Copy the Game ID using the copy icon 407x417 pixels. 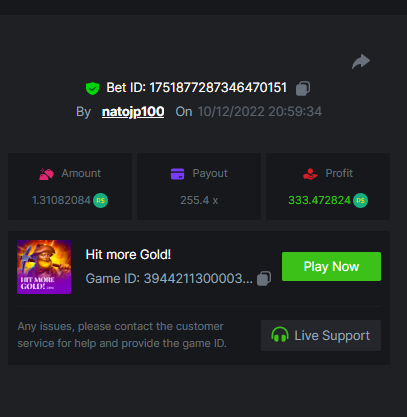[264, 278]
